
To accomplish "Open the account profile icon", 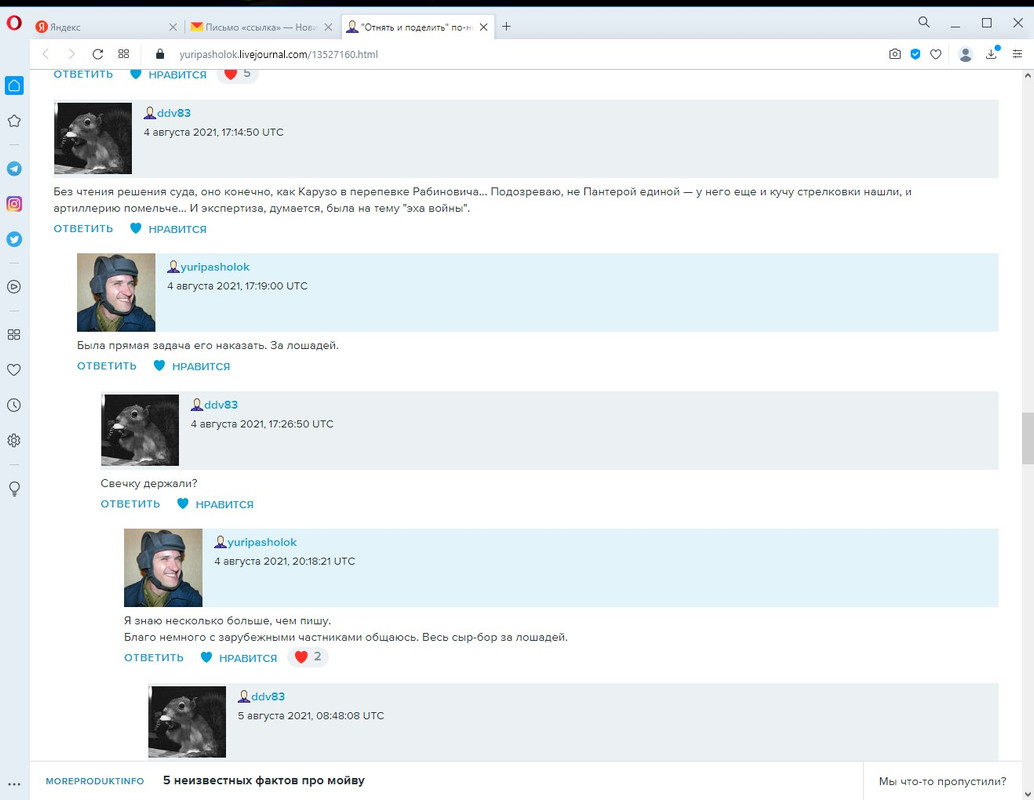I will click(965, 55).
